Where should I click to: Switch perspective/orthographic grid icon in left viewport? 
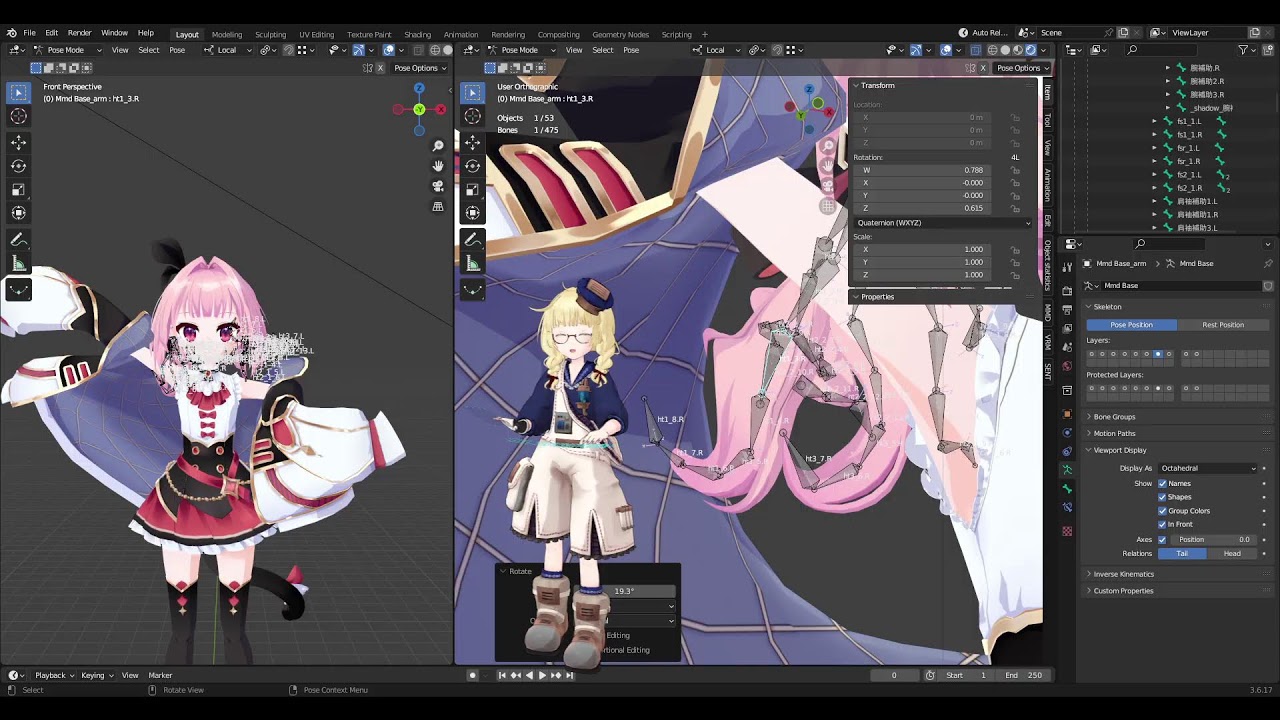pos(438,206)
